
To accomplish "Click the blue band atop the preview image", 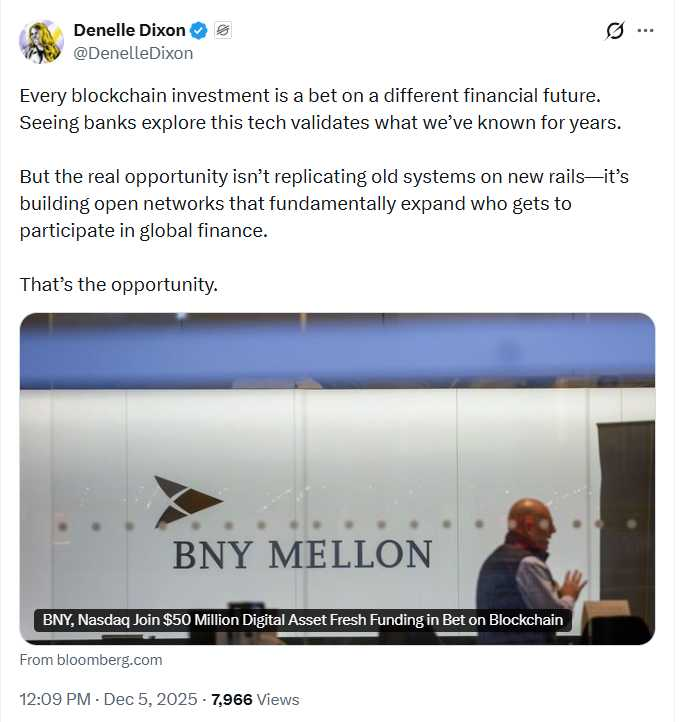I will pos(337,352).
